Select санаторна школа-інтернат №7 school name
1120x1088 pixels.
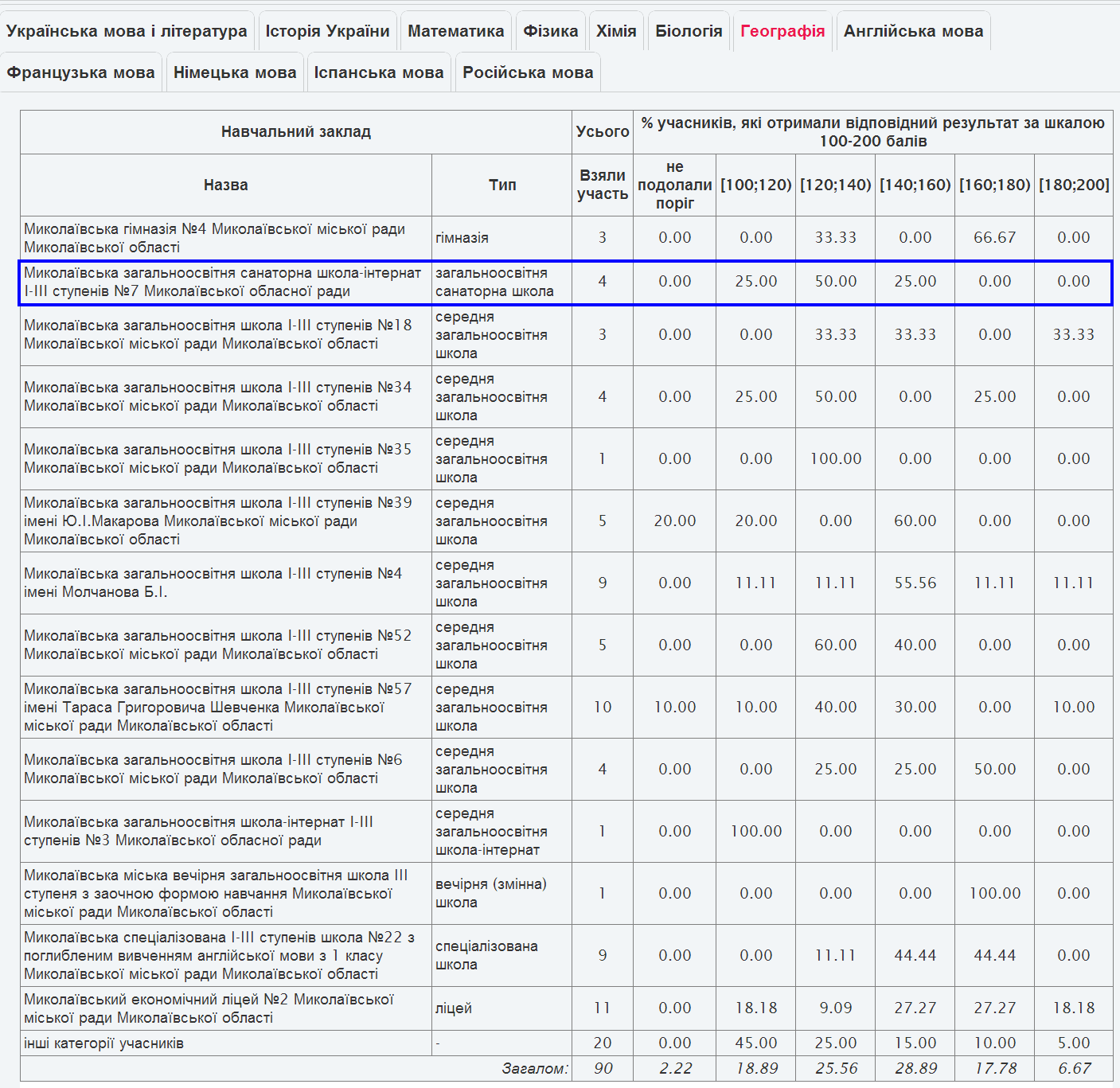(x=223, y=282)
